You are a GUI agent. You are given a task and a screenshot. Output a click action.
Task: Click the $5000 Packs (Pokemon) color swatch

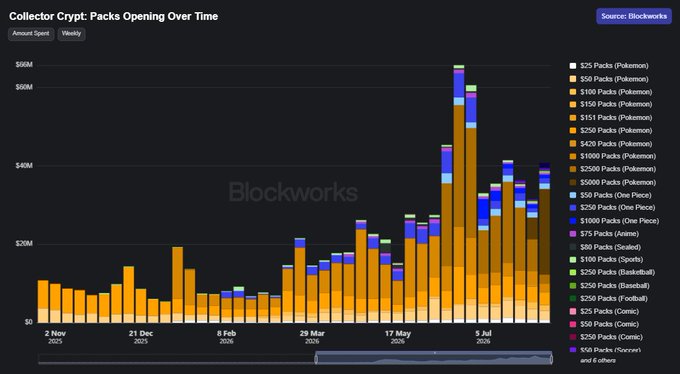[573, 182]
